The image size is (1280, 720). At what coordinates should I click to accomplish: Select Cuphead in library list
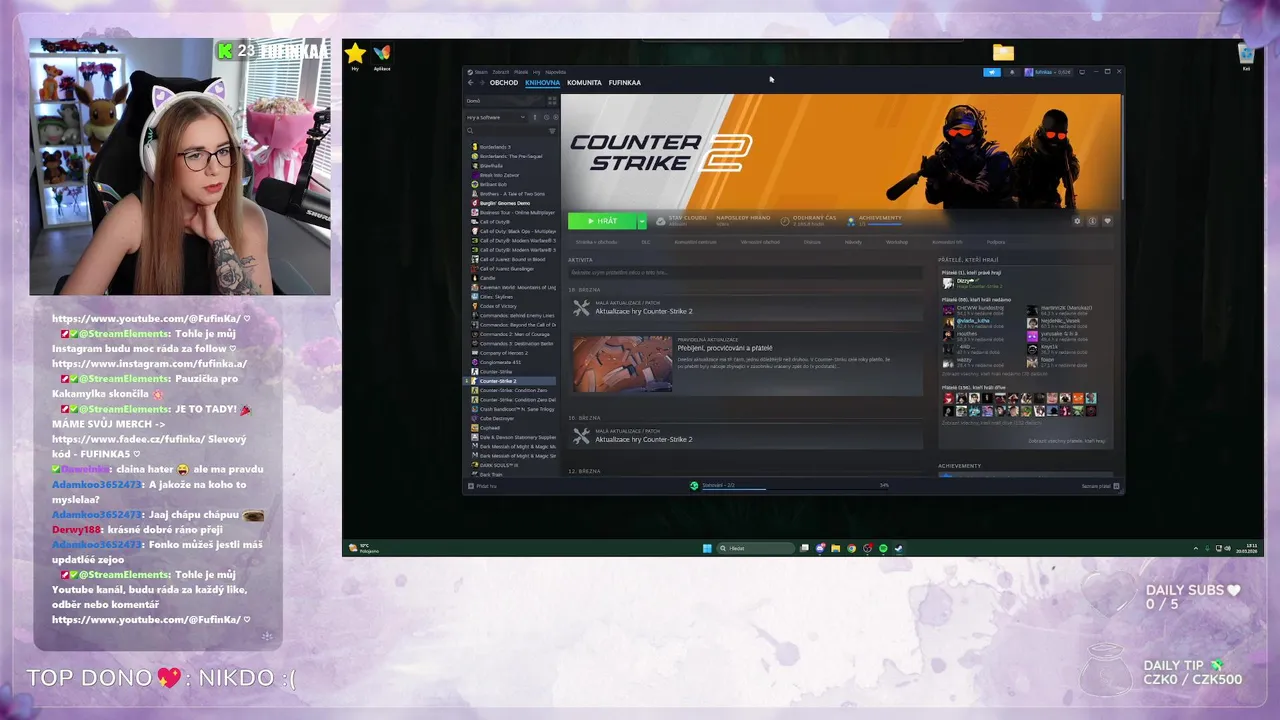[x=488, y=428]
